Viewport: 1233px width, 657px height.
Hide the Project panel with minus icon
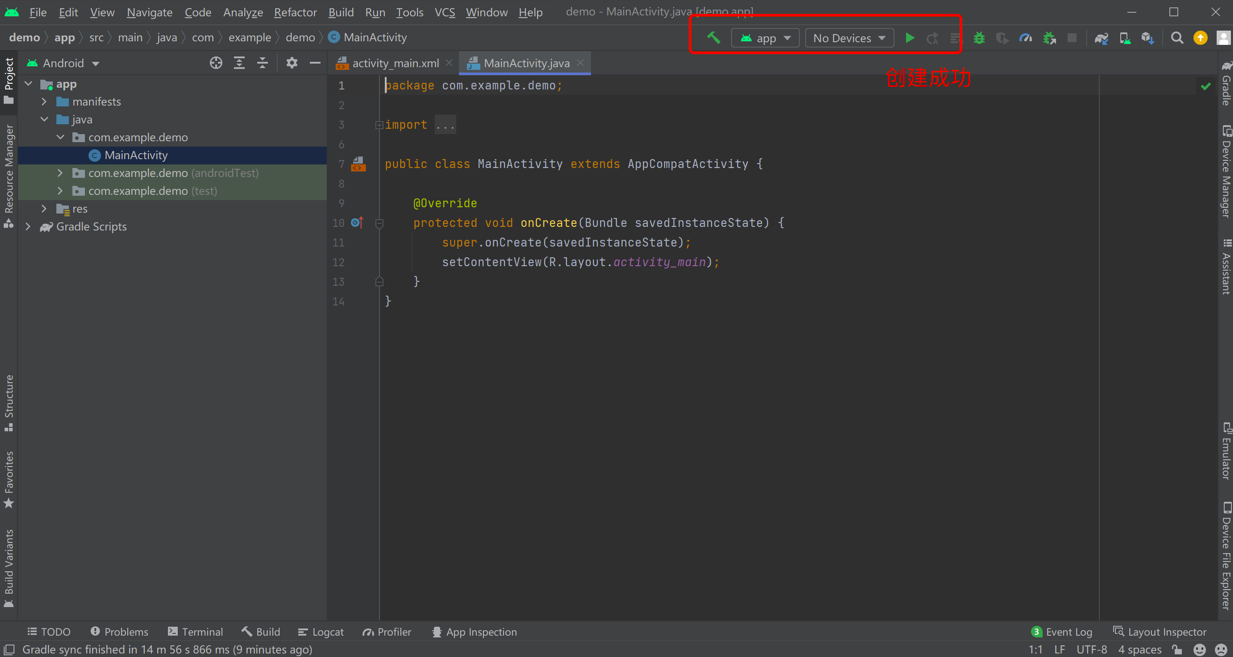click(315, 63)
